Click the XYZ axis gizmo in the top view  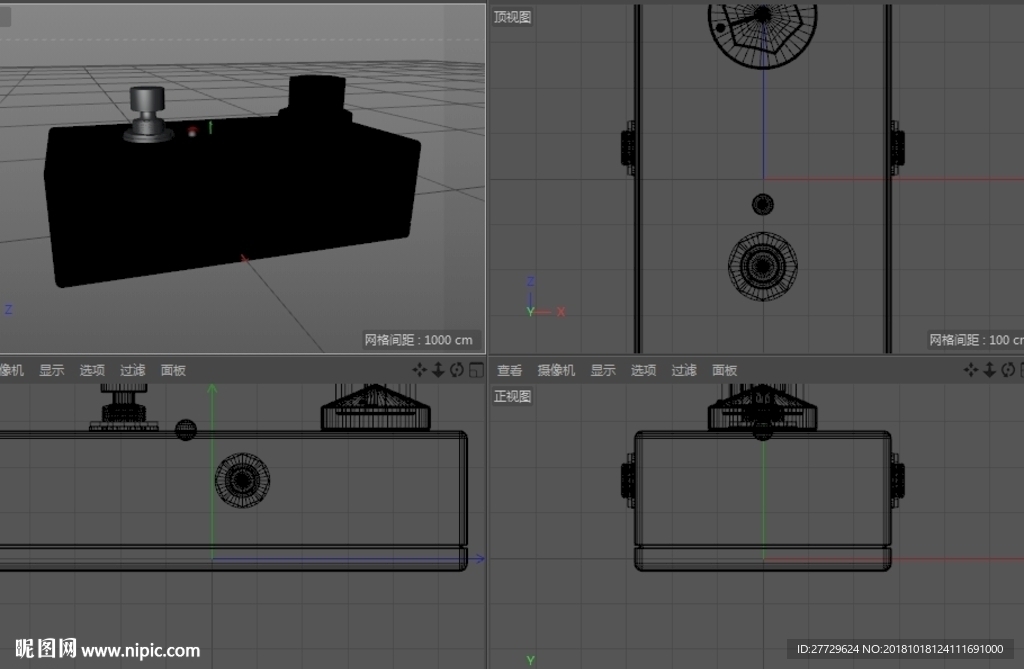click(545, 297)
